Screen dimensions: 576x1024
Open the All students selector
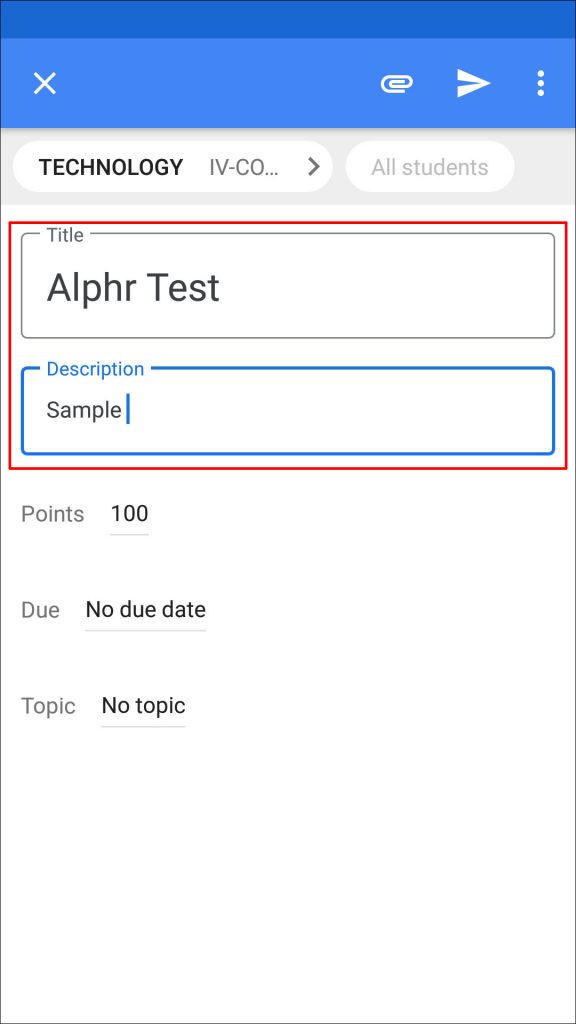click(429, 166)
